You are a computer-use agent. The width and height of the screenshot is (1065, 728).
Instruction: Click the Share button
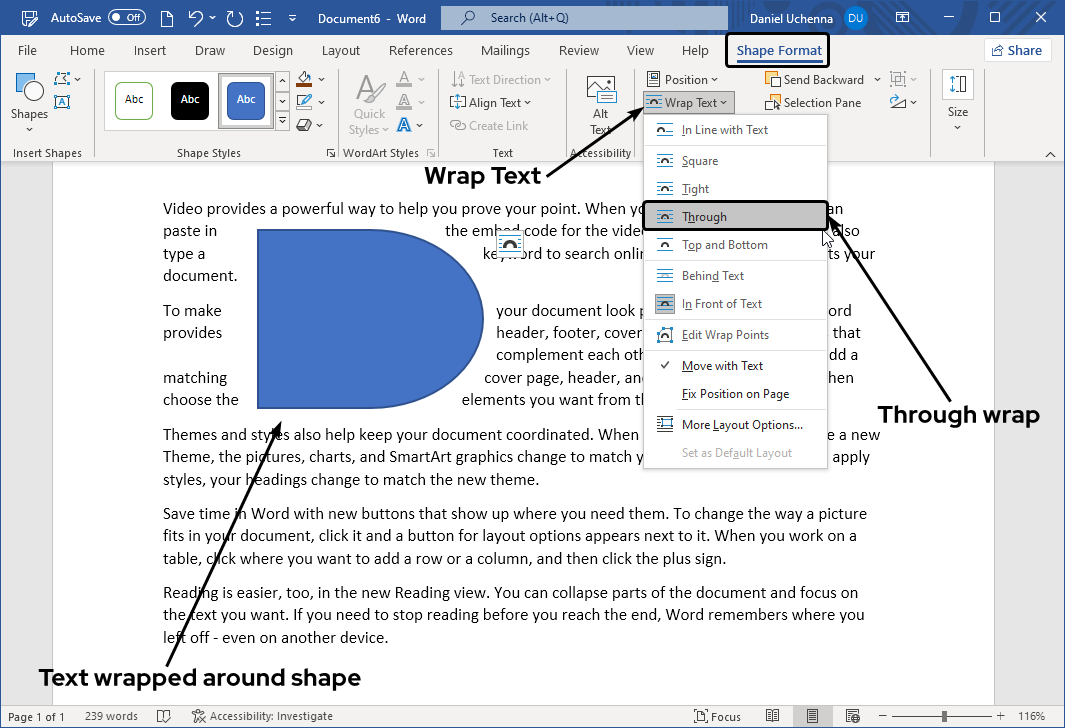(x=1017, y=49)
